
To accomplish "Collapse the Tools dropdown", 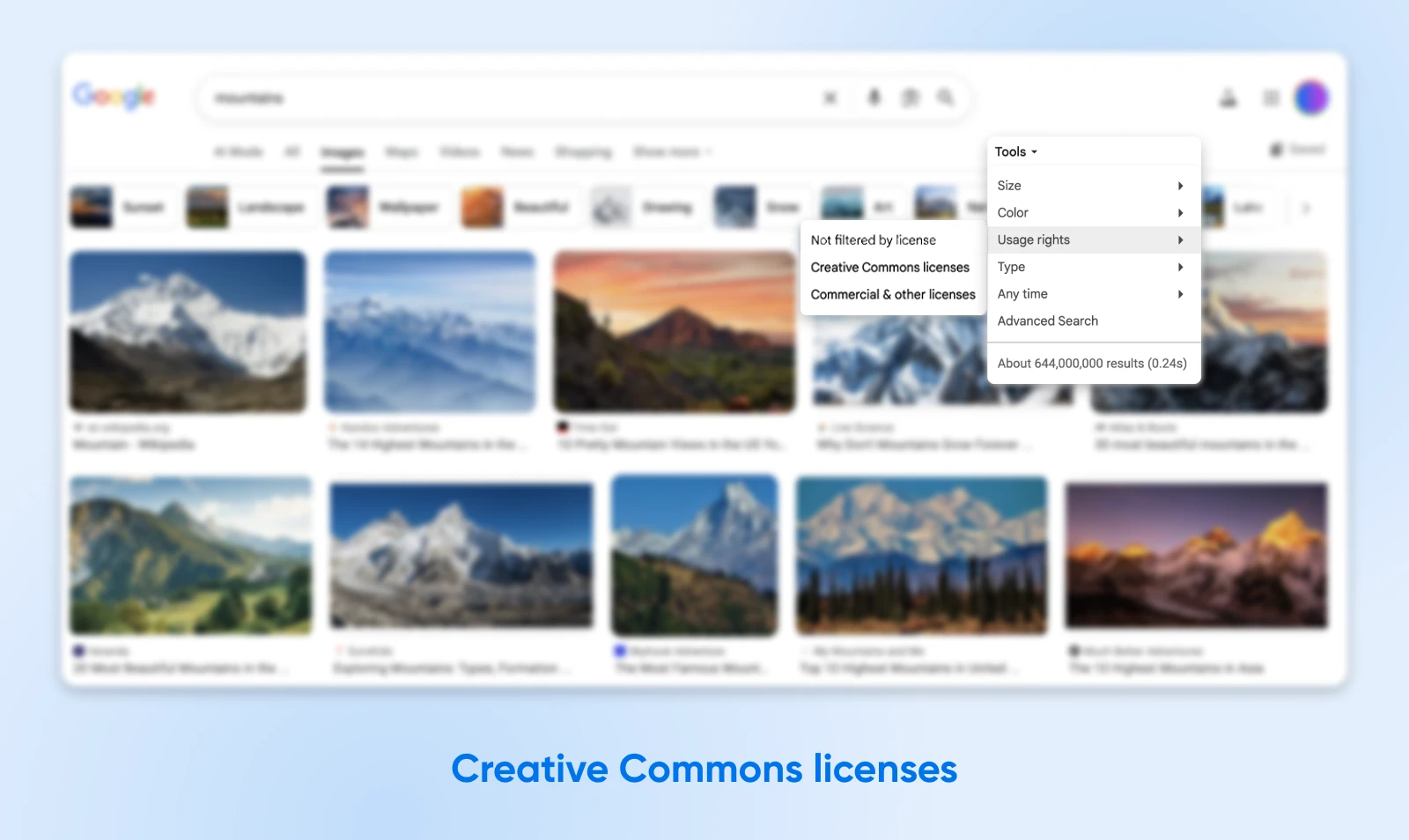I will point(1016,151).
